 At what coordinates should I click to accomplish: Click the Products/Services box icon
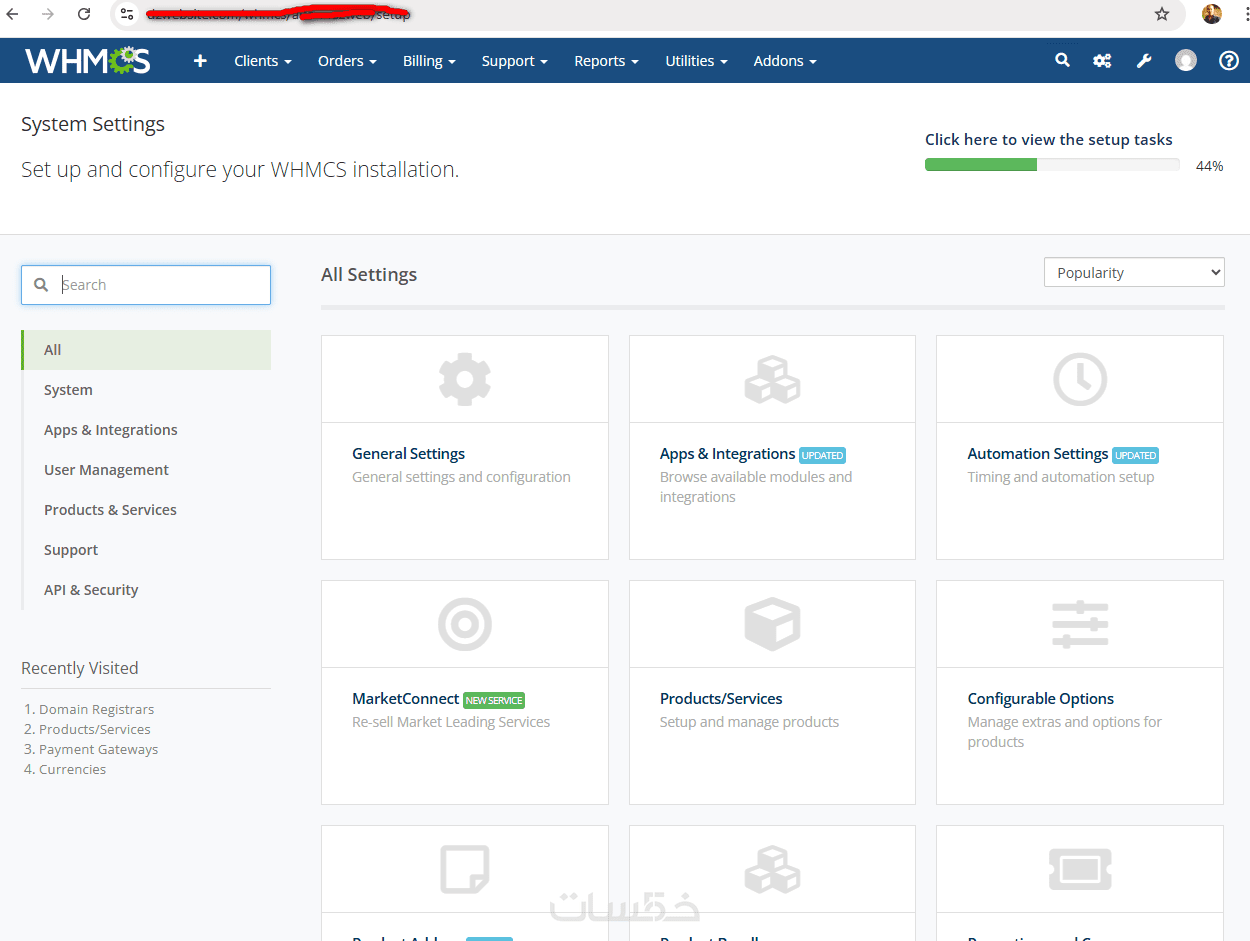pyautogui.click(x=772, y=624)
